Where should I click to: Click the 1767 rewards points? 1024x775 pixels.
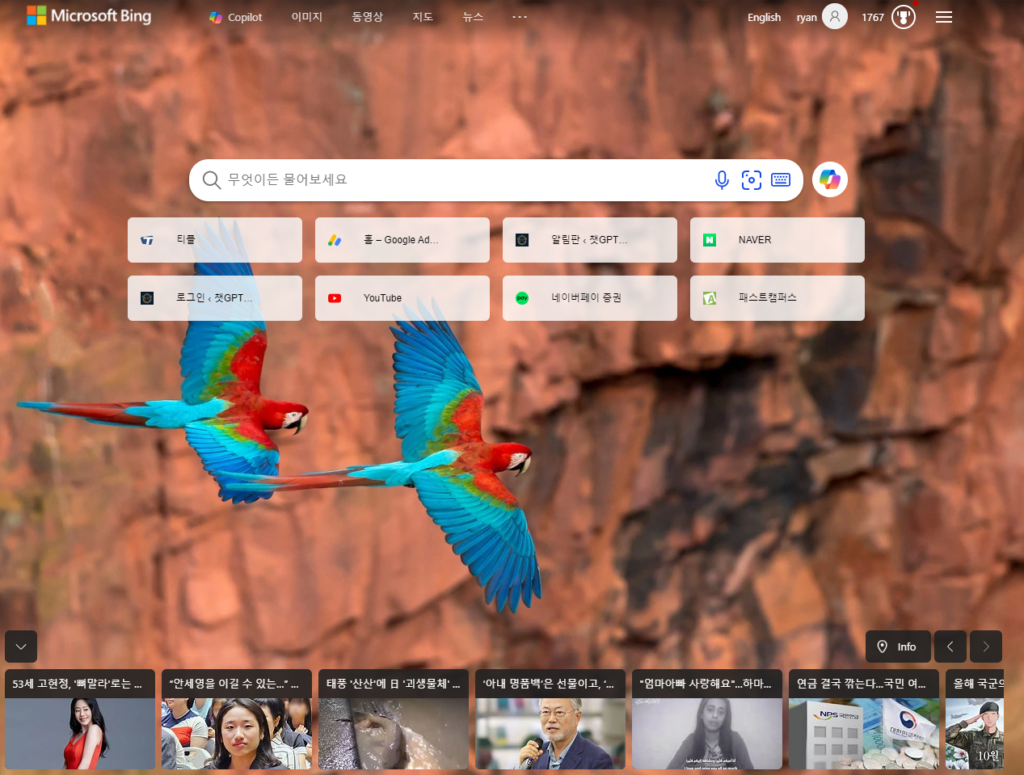click(x=872, y=17)
